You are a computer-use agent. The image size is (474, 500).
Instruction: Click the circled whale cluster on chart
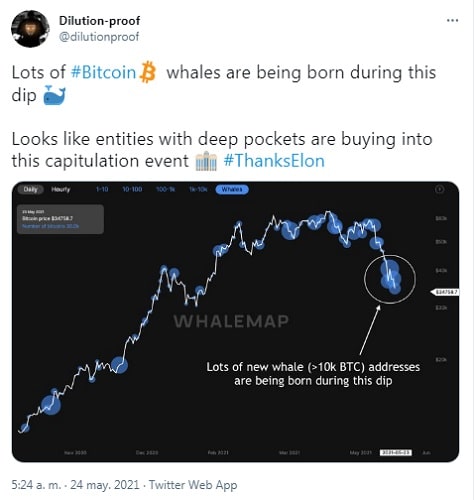pos(390,279)
